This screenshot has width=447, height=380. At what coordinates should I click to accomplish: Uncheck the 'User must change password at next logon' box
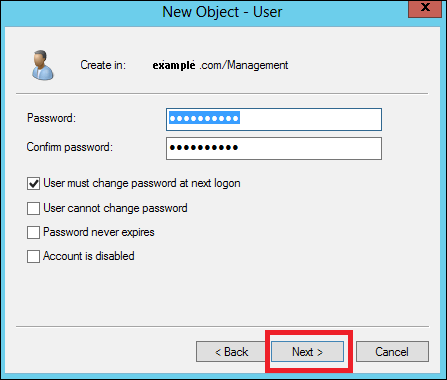[x=33, y=184]
